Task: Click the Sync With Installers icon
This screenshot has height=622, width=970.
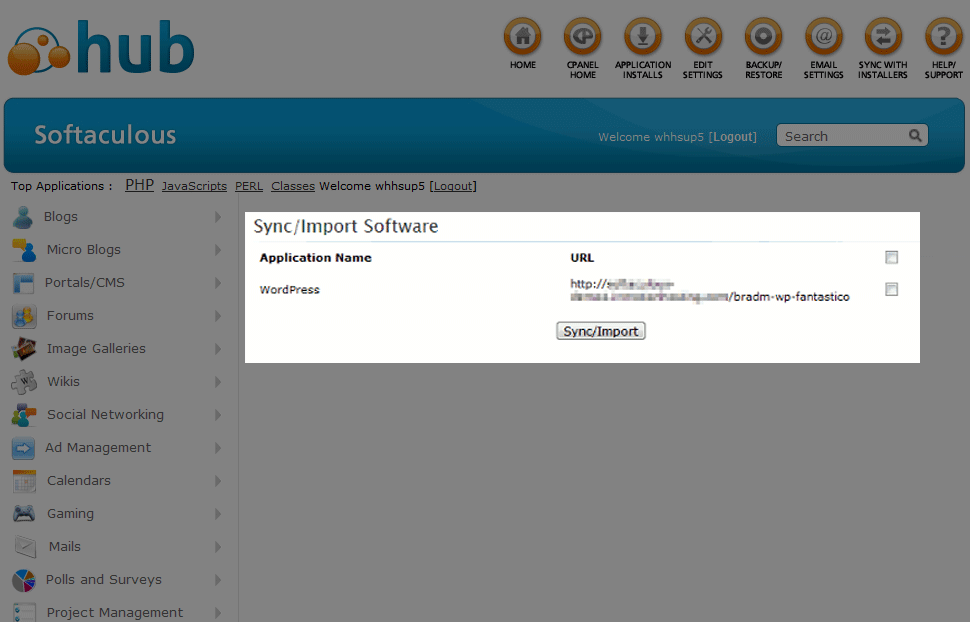Action: [x=883, y=37]
